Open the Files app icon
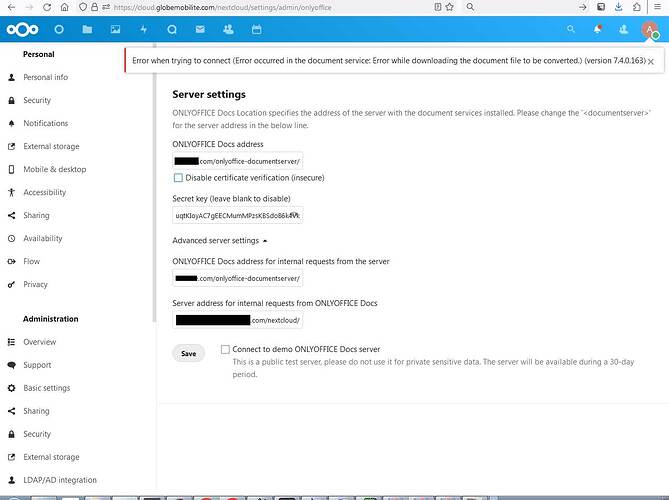Viewport: 669px width, 500px height. pyautogui.click(x=87, y=29)
